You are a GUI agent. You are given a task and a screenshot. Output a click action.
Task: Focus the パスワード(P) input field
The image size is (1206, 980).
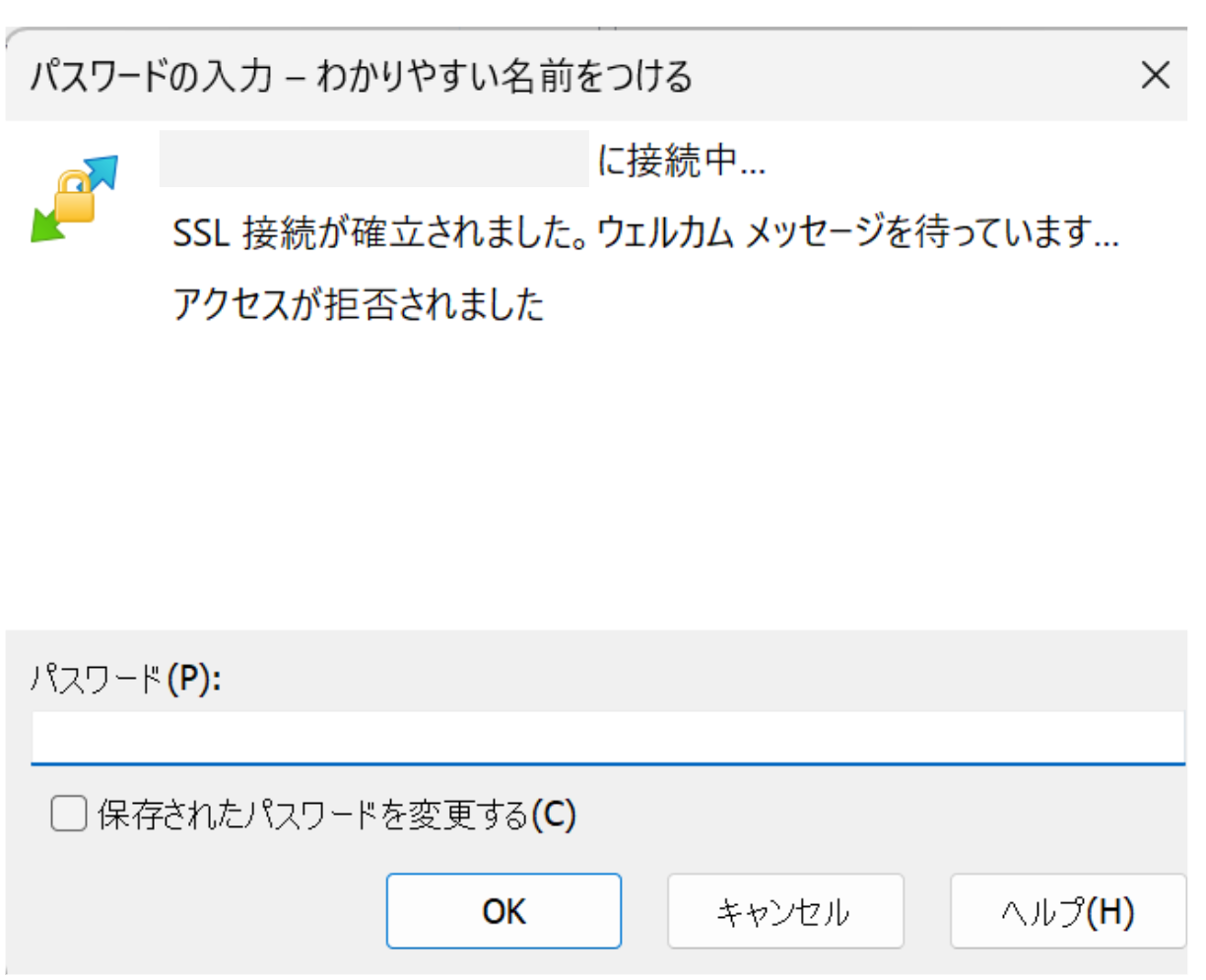point(607,737)
